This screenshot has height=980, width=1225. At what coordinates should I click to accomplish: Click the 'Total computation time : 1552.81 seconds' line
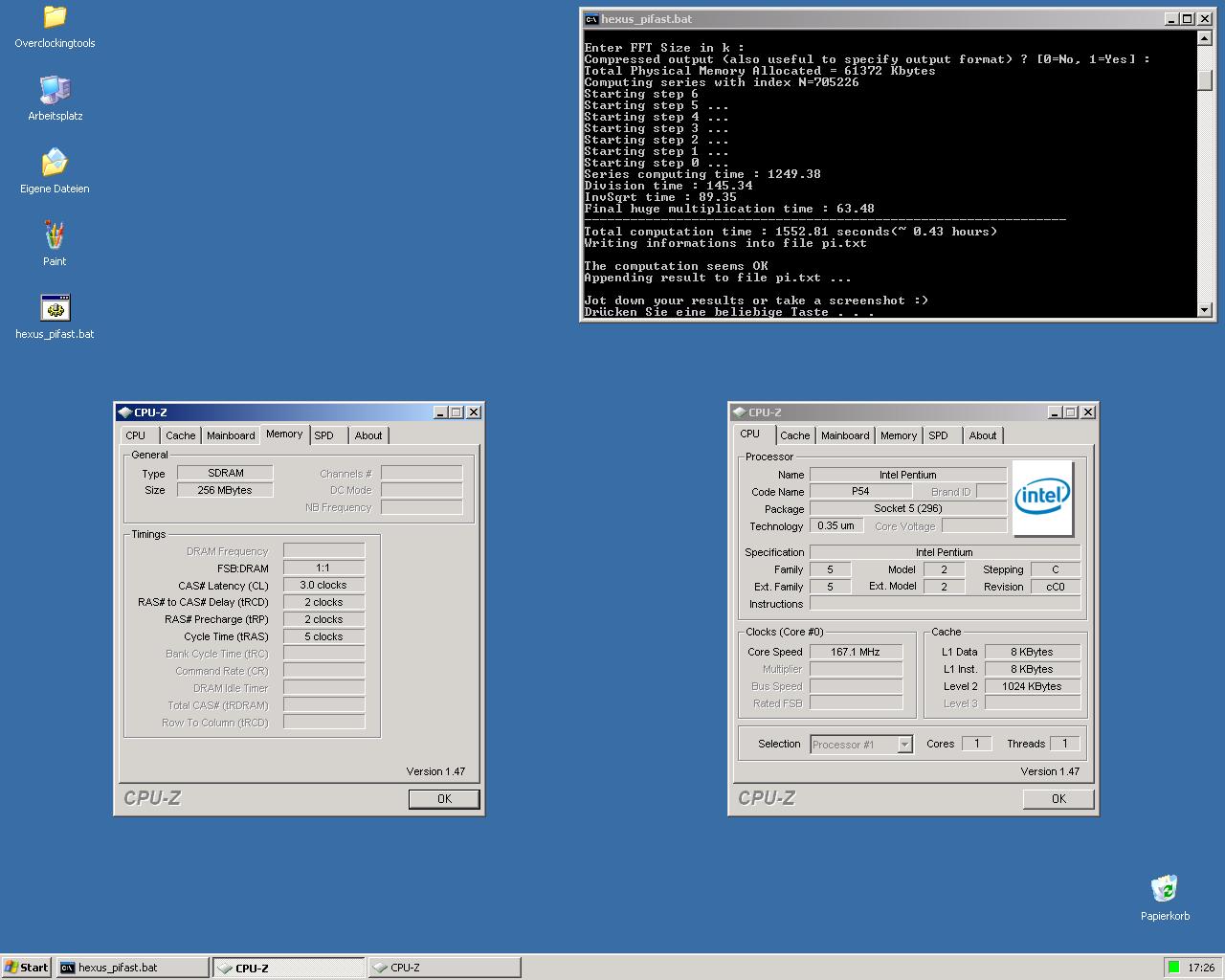click(791, 232)
